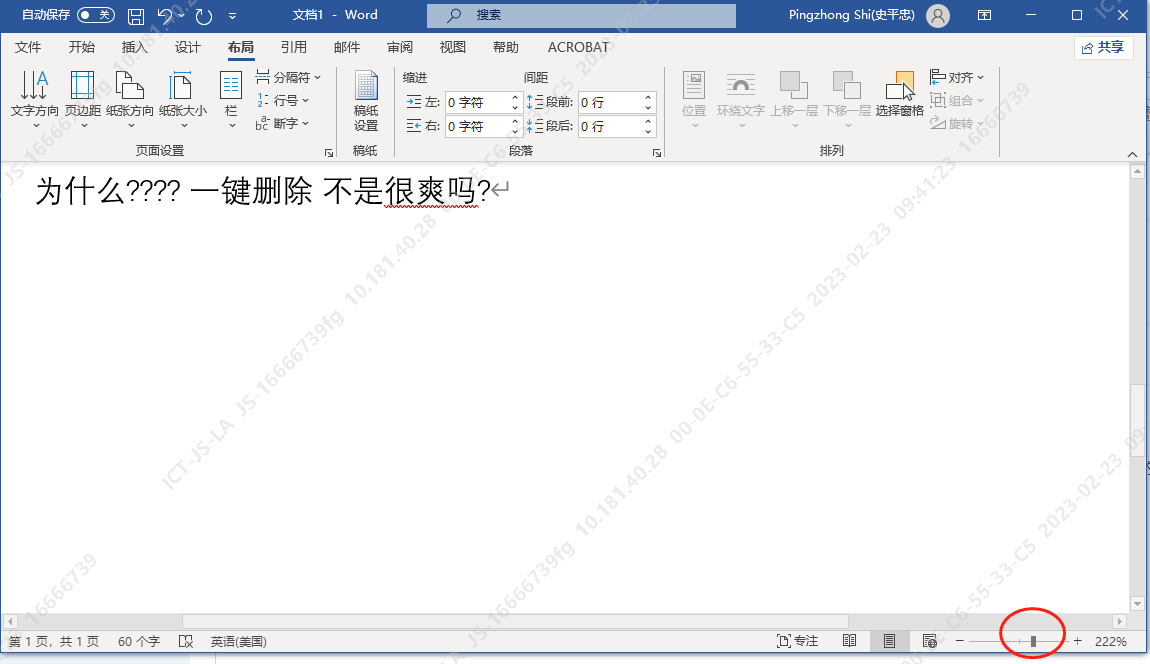Open the 纸张大小 paper size tool
The image size is (1150, 664).
[182, 98]
